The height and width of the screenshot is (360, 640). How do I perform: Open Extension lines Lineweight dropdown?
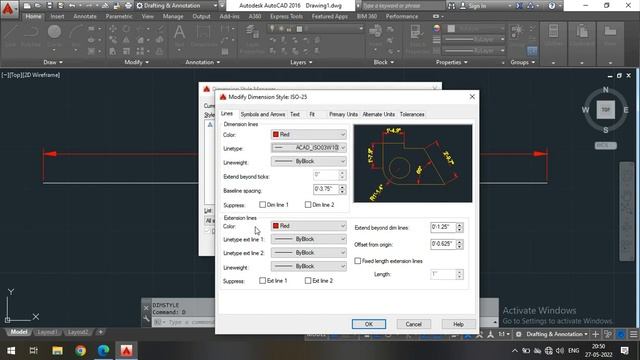309,267
